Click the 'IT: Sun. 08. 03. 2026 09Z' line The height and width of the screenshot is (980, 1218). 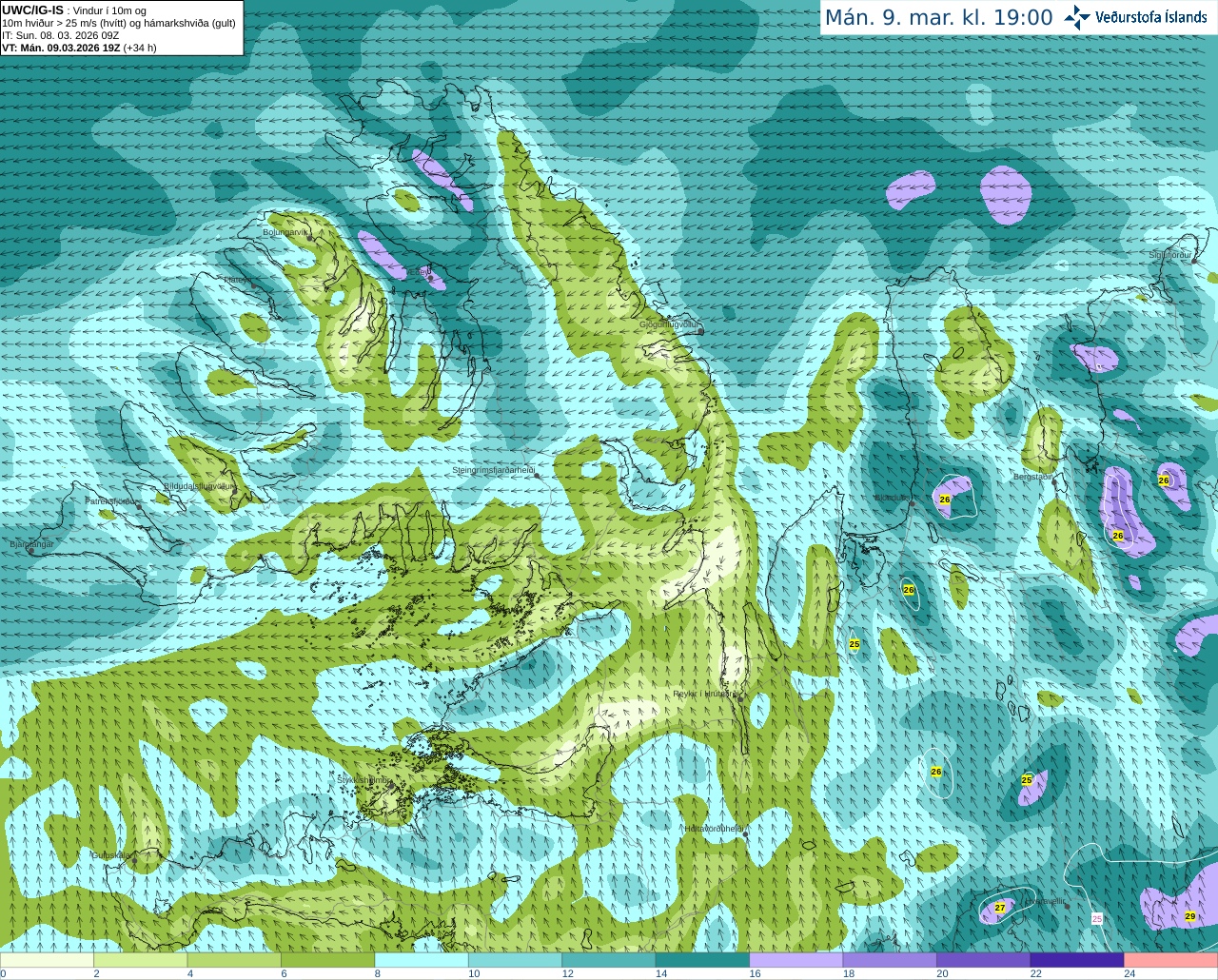(x=61, y=35)
